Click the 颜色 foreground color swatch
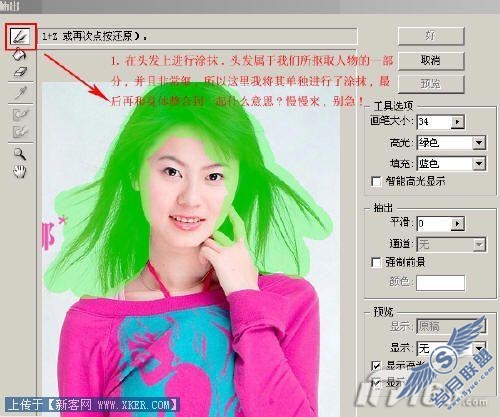 pos(440,283)
